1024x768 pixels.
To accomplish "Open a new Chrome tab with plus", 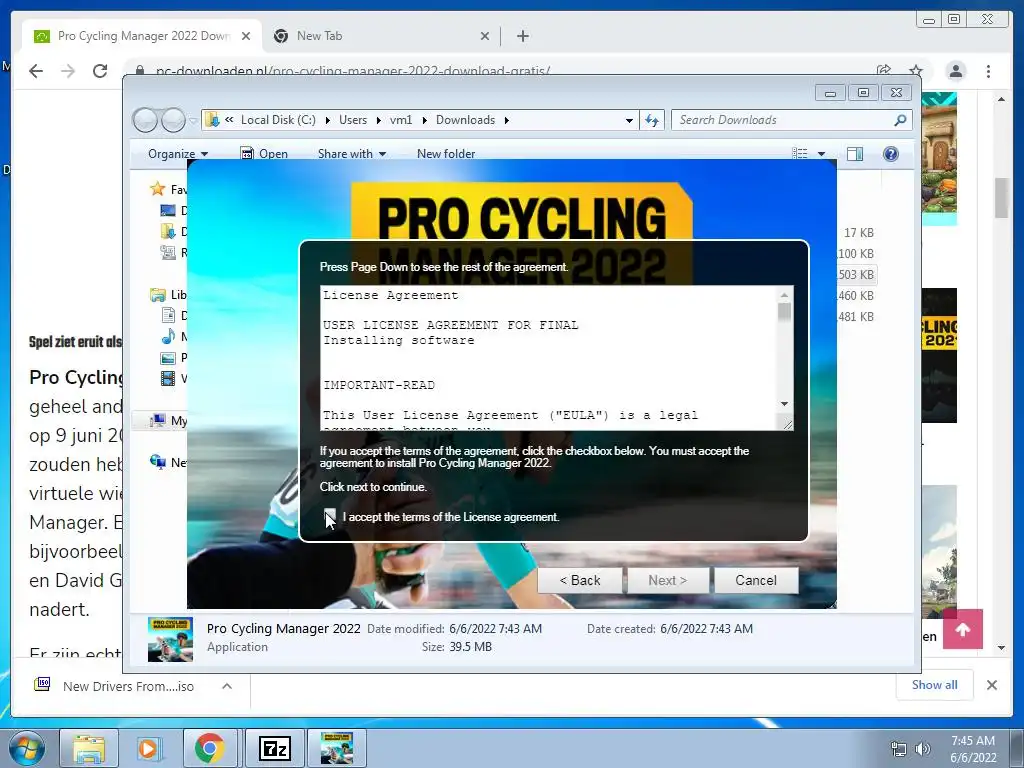I will (522, 36).
